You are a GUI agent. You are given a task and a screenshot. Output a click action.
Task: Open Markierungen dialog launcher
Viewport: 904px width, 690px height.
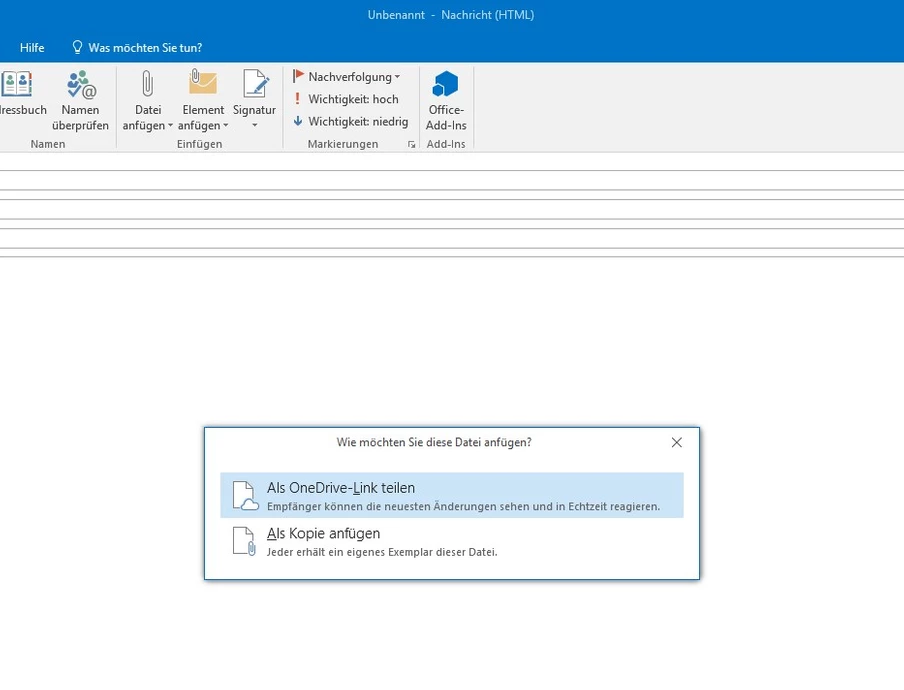click(x=411, y=144)
